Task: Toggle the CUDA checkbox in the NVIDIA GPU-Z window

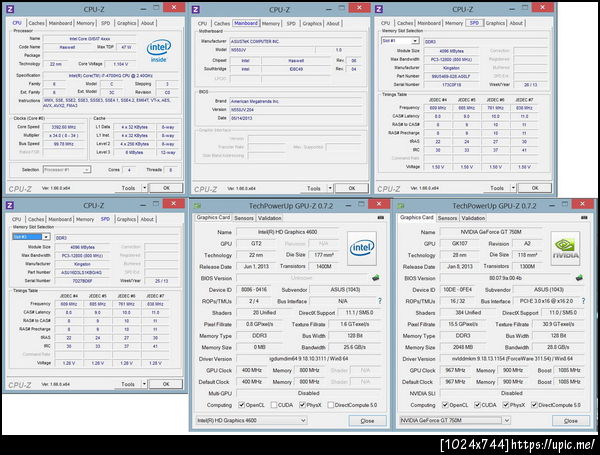Action: point(477,405)
